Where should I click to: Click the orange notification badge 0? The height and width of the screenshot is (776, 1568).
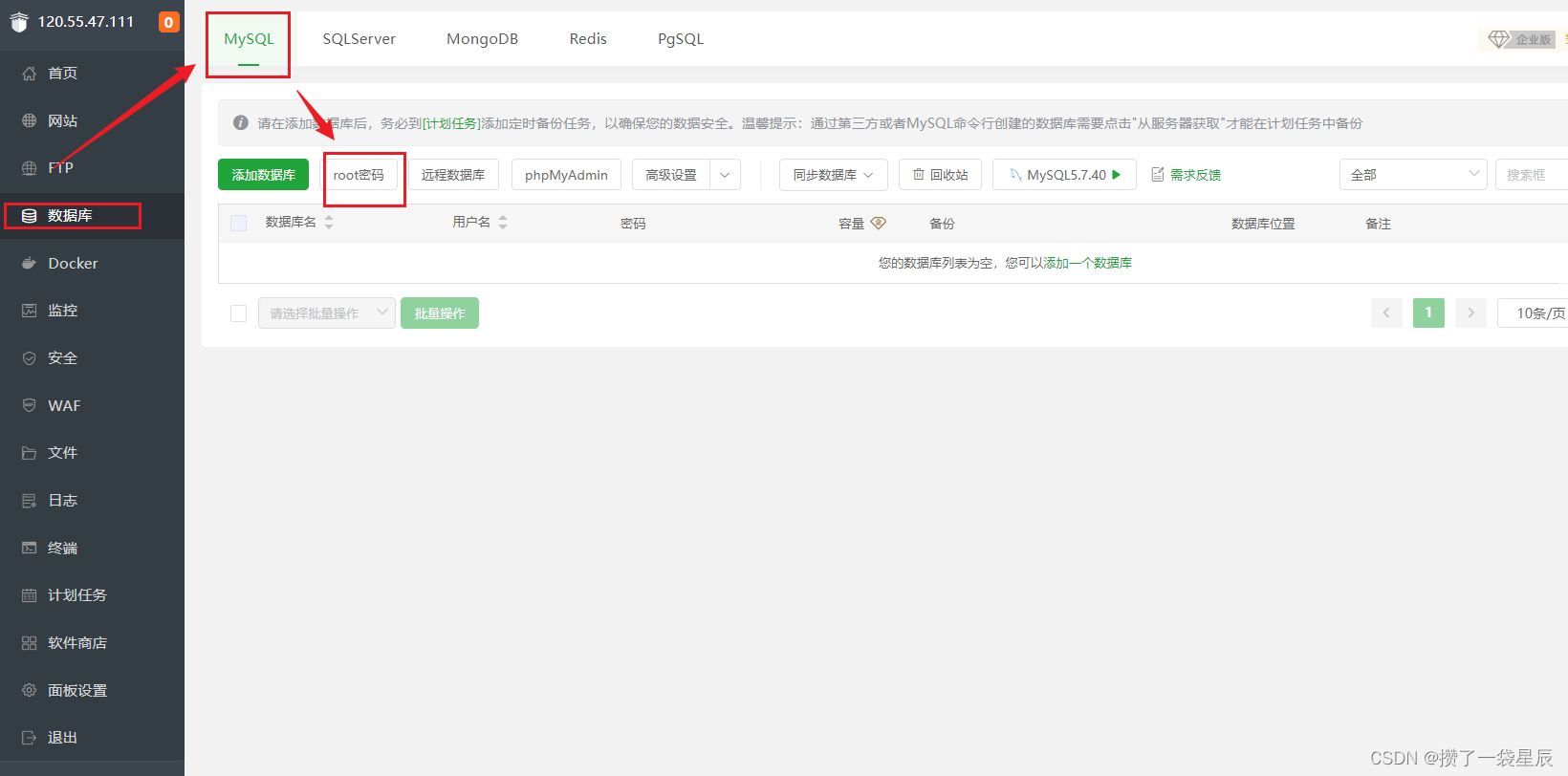pos(168,22)
